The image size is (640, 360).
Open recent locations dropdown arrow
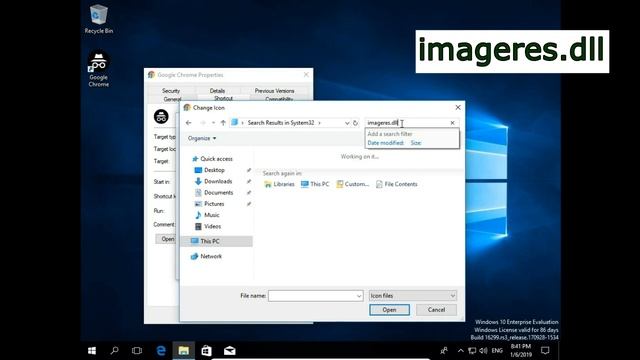(x=213, y=122)
